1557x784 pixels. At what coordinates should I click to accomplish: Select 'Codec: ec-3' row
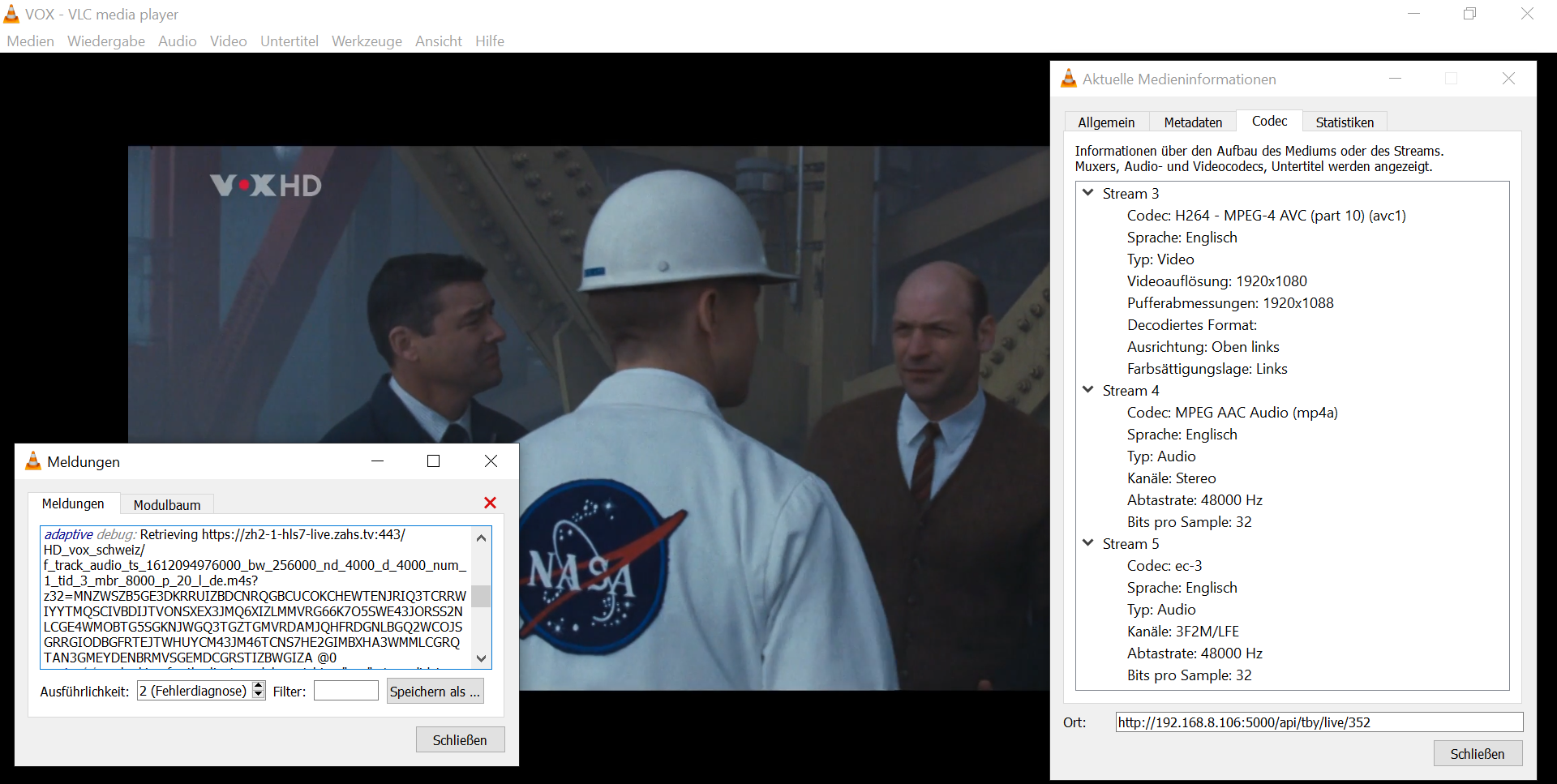[x=1164, y=566]
